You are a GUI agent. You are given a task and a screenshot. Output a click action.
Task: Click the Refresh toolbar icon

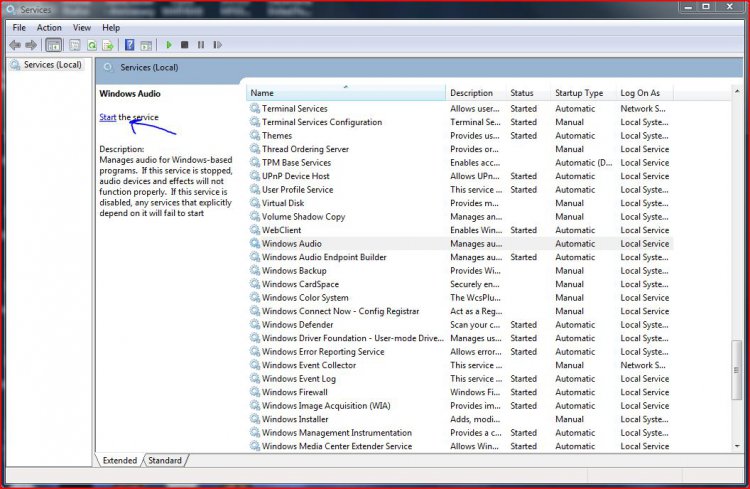[x=91, y=45]
